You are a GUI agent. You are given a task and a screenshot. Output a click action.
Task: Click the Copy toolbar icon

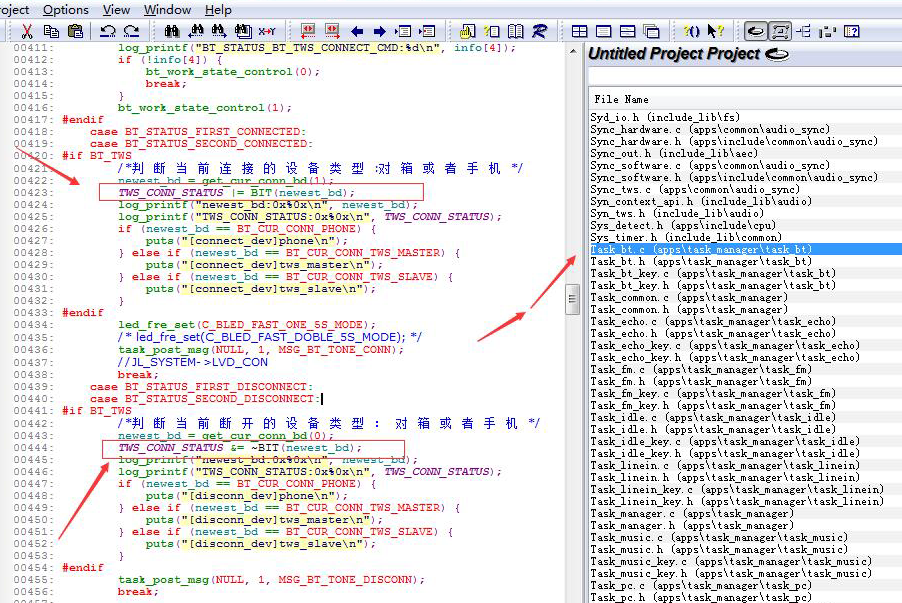coord(51,31)
